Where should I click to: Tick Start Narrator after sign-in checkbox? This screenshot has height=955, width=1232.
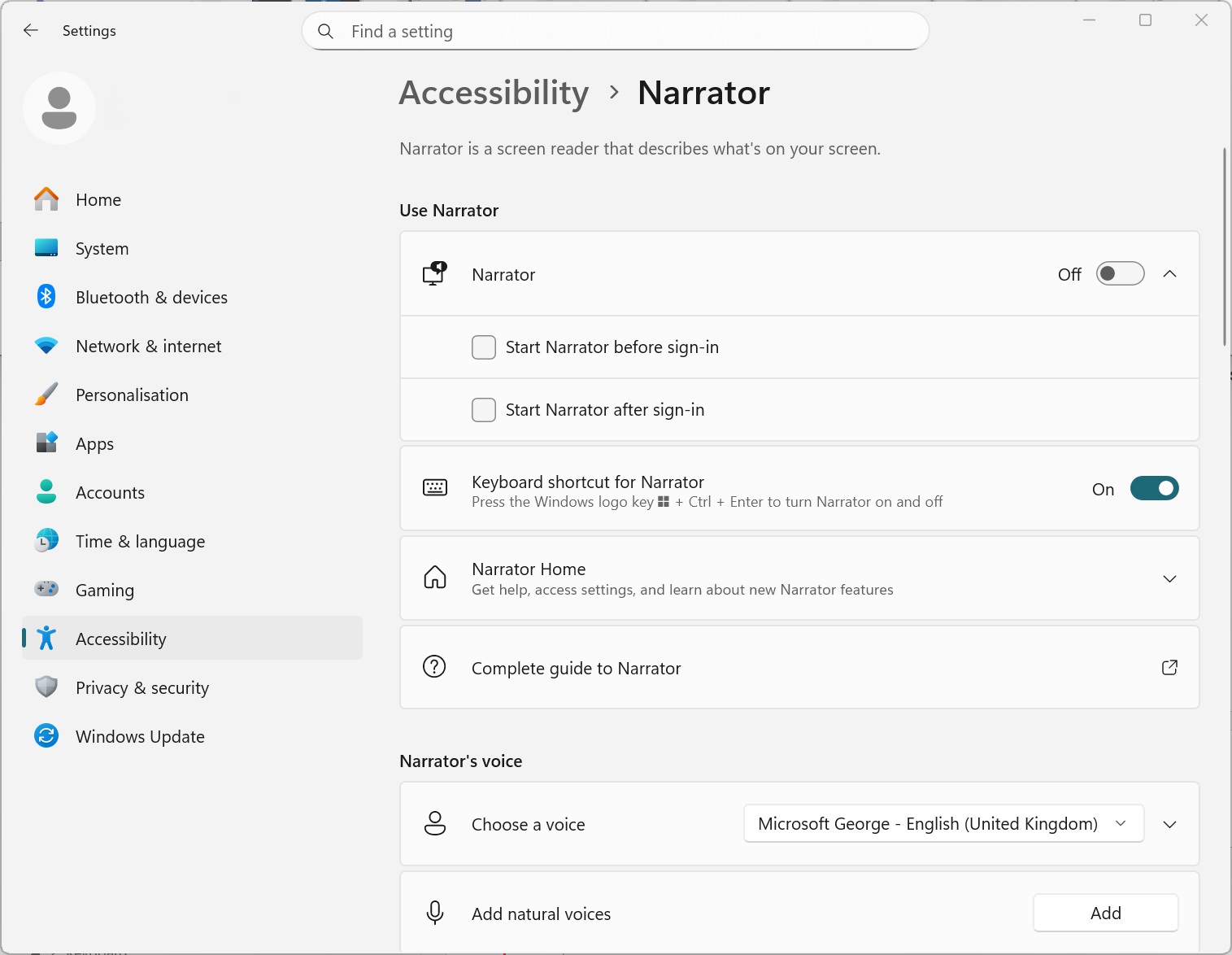(x=484, y=410)
